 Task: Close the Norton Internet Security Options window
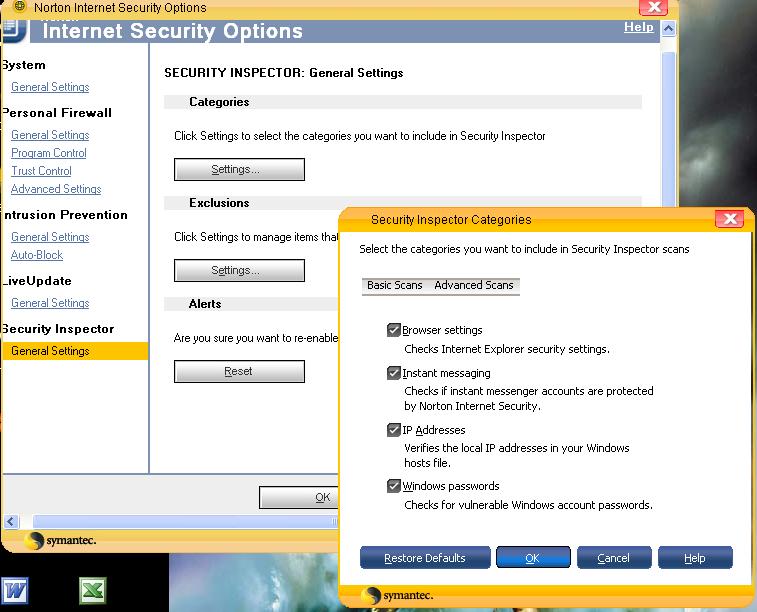click(x=654, y=7)
